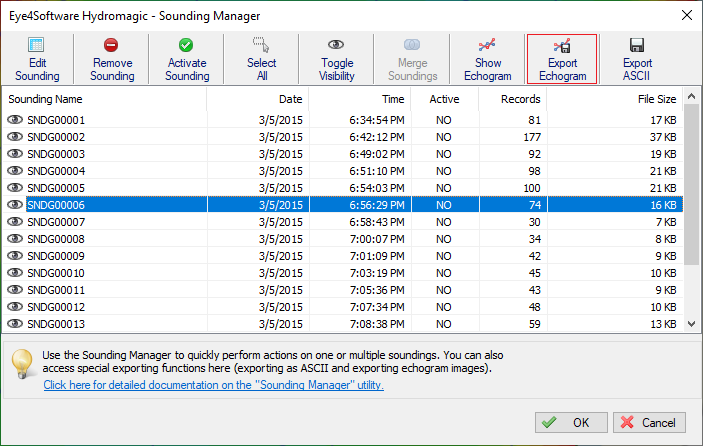Toggle eye icon for SNDG00009
Screen dimensions: 703x446
coord(15,256)
